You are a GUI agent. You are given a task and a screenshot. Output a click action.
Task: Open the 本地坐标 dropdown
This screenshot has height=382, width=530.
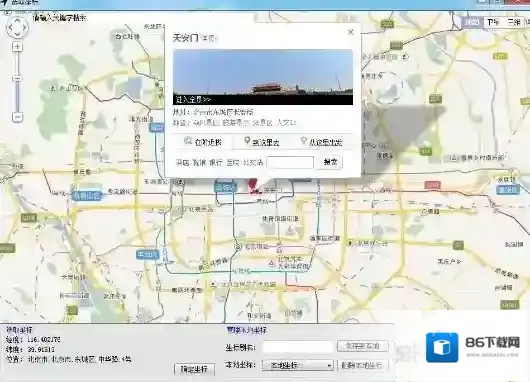[x=298, y=365]
